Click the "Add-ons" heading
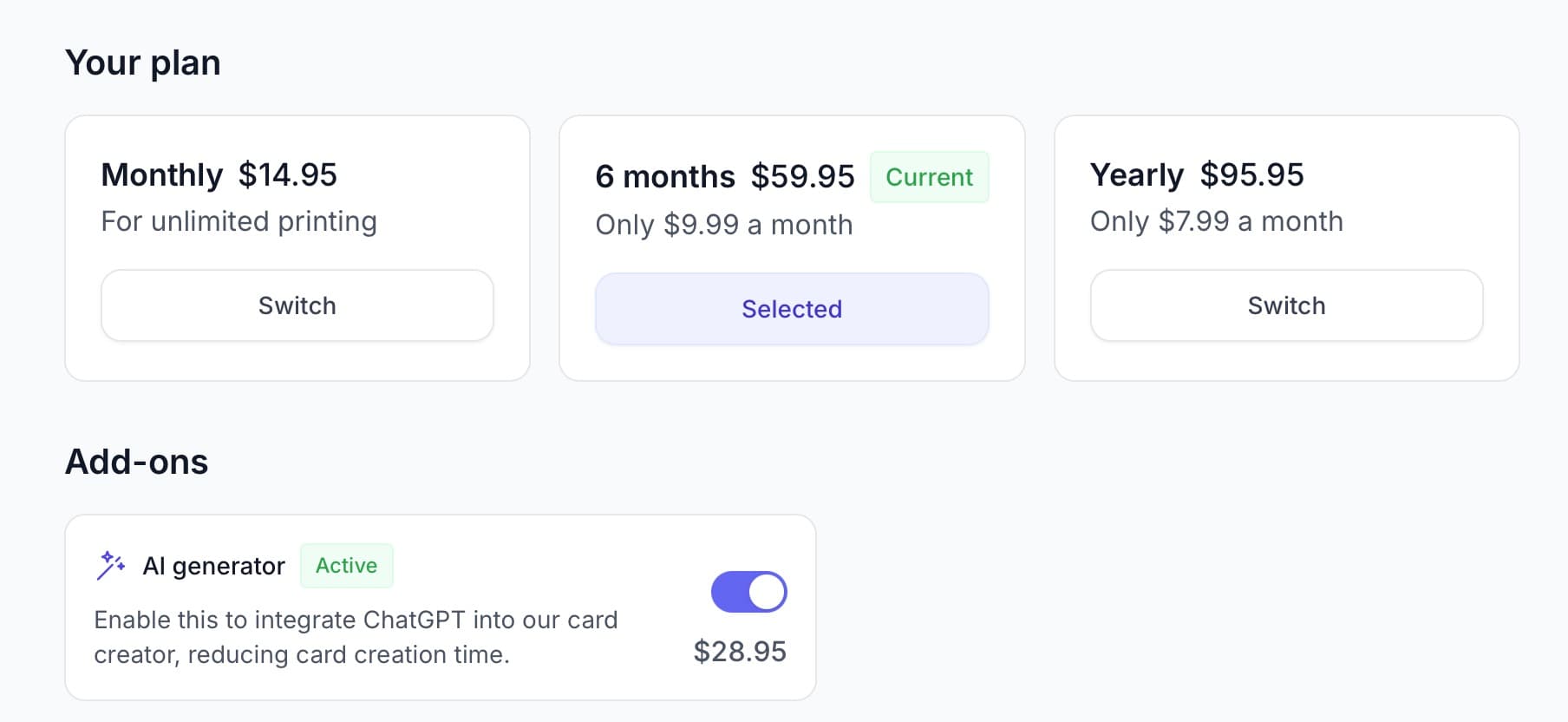The width and height of the screenshot is (1568, 722). tap(137, 462)
